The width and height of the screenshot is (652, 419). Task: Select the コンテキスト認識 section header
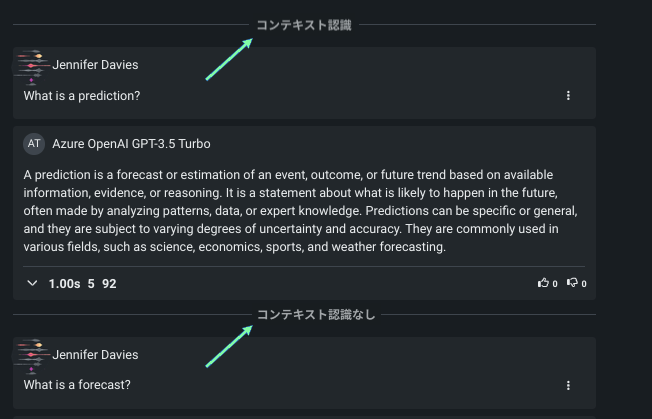coord(304,25)
